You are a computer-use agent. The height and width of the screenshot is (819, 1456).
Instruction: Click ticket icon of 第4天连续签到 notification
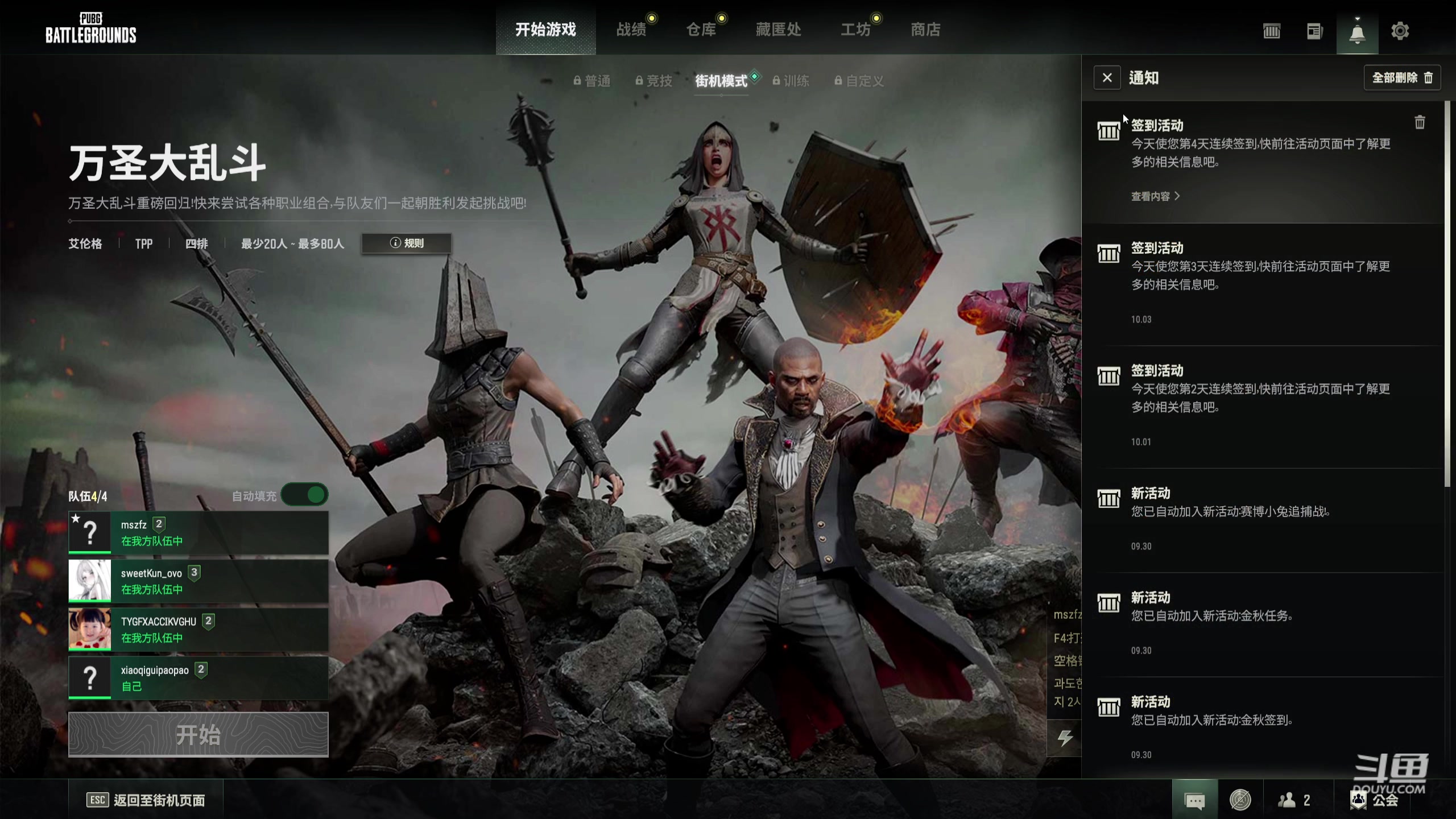(1108, 131)
